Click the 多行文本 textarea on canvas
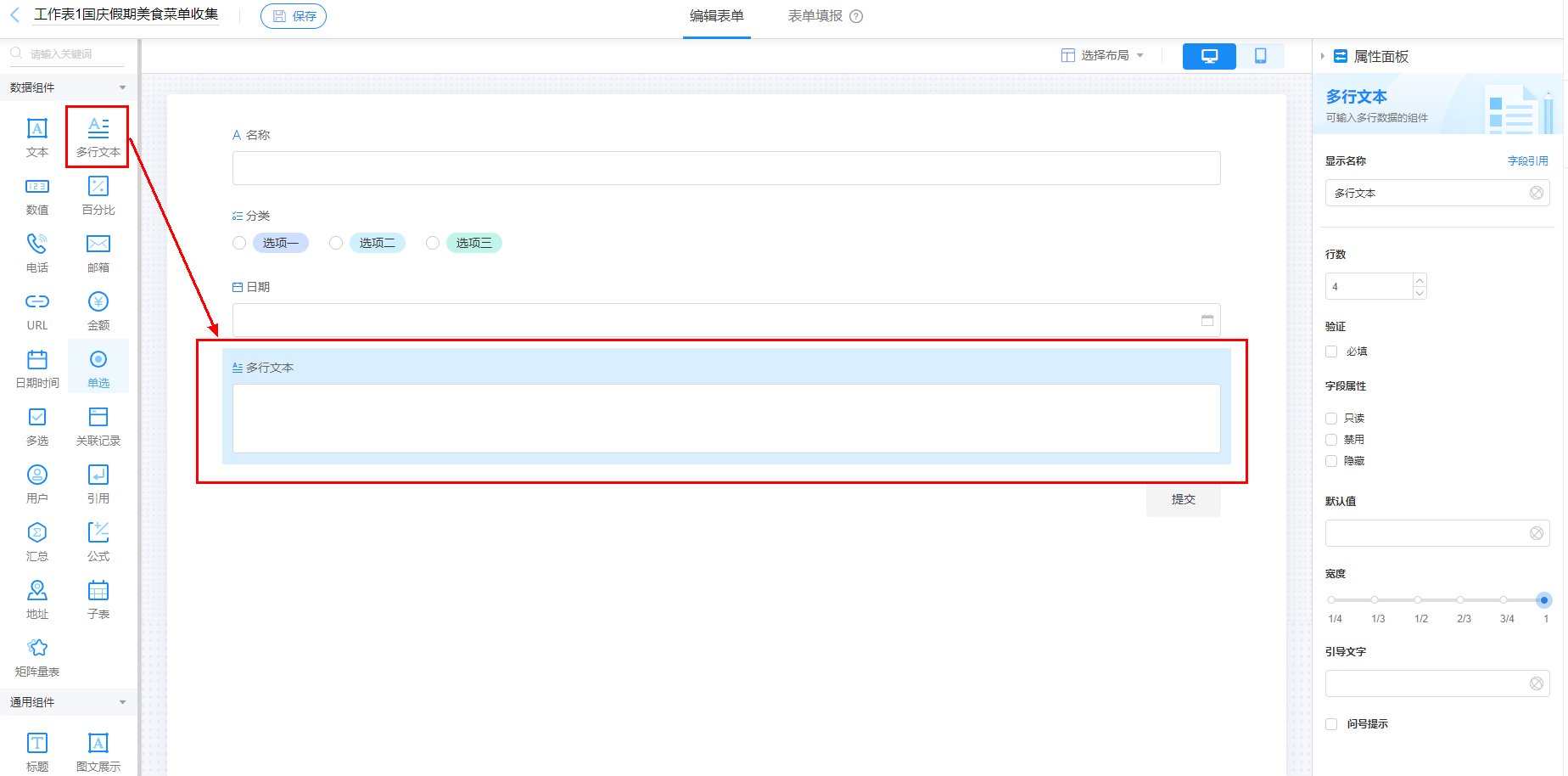This screenshot has height=776, width=1568. coord(726,419)
